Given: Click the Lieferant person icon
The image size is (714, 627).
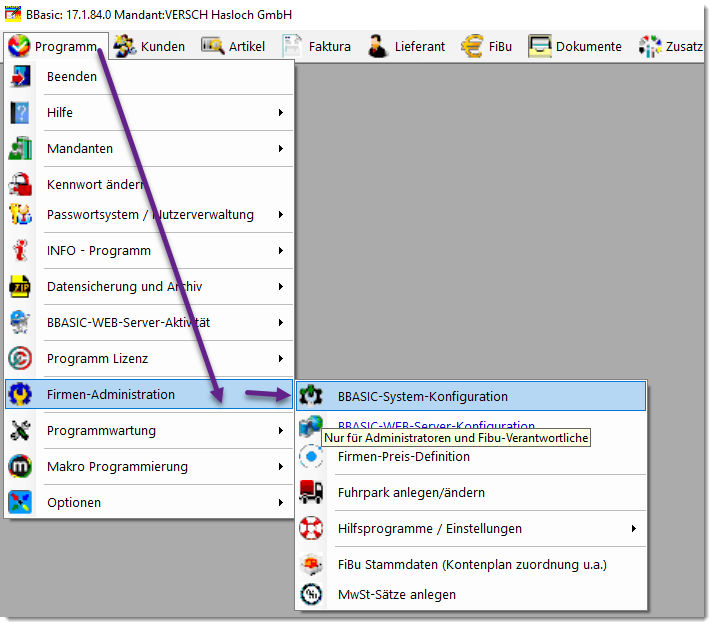Looking at the screenshot, I should coord(377,46).
